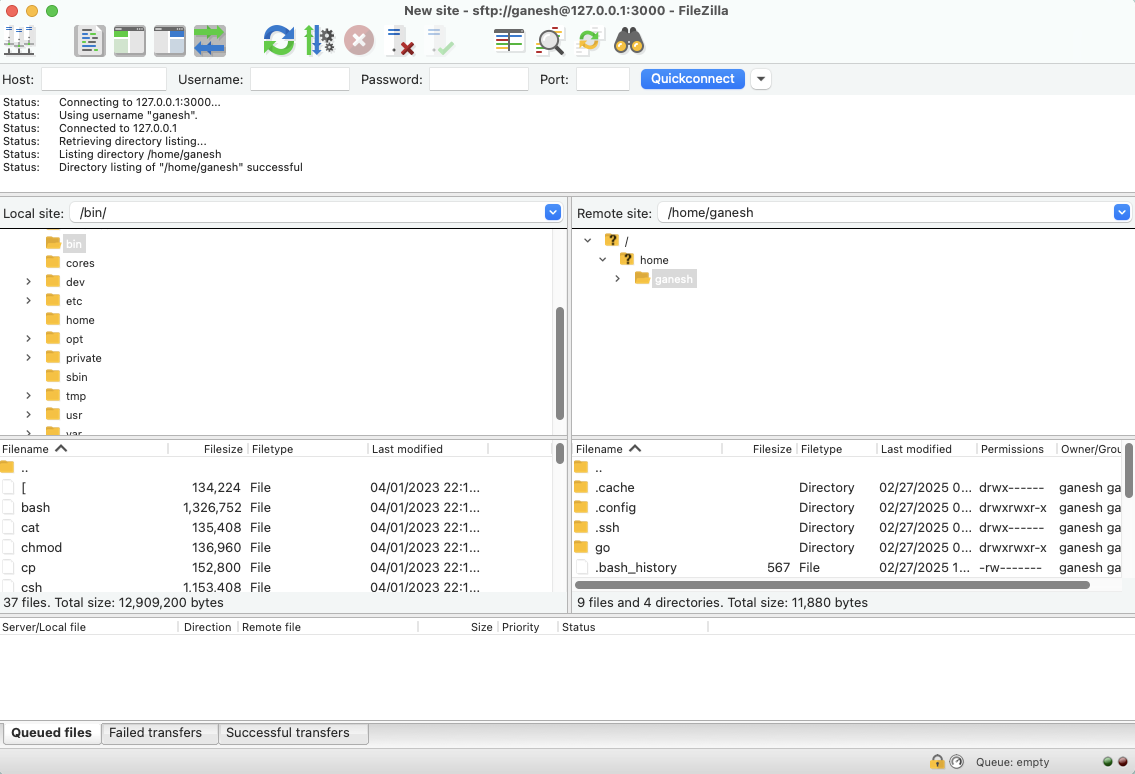1135x774 pixels.
Task: Open the Site Manager
Action: tap(20, 41)
